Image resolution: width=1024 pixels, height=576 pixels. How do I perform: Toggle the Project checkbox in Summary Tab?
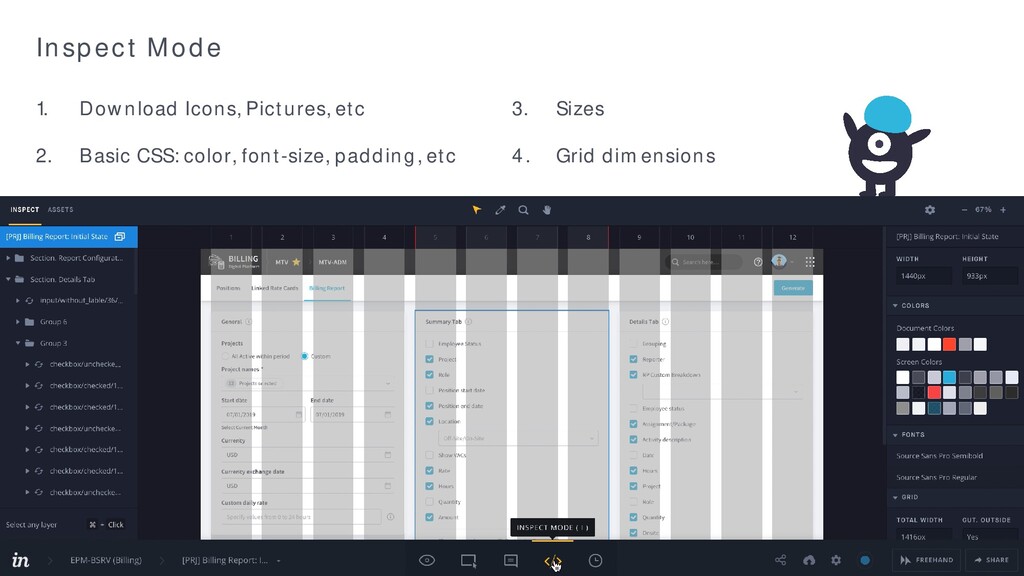click(429, 359)
